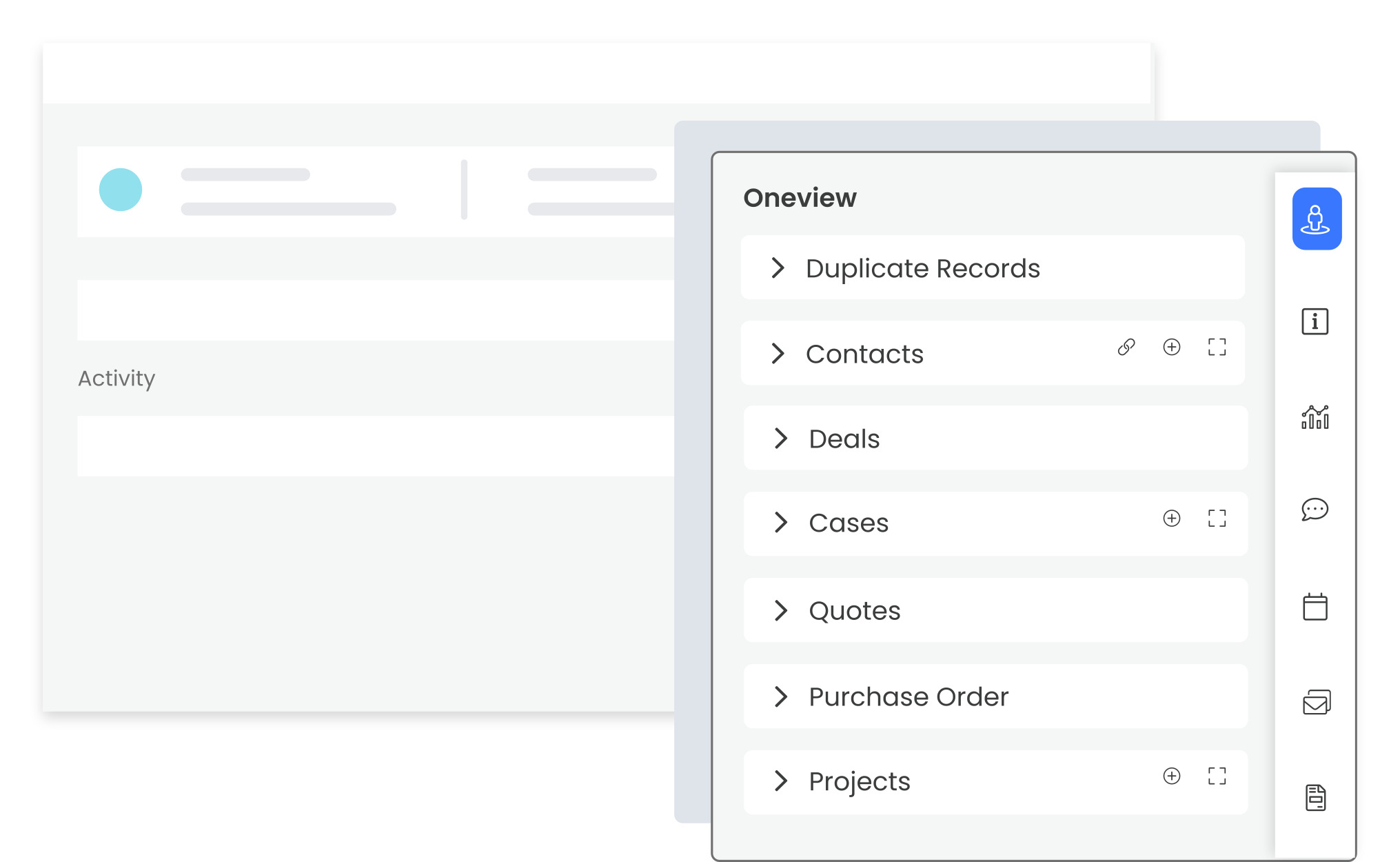Open the Cases section in fullscreen
Image resolution: width=1400 pixels, height=862 pixels.
point(1217,518)
